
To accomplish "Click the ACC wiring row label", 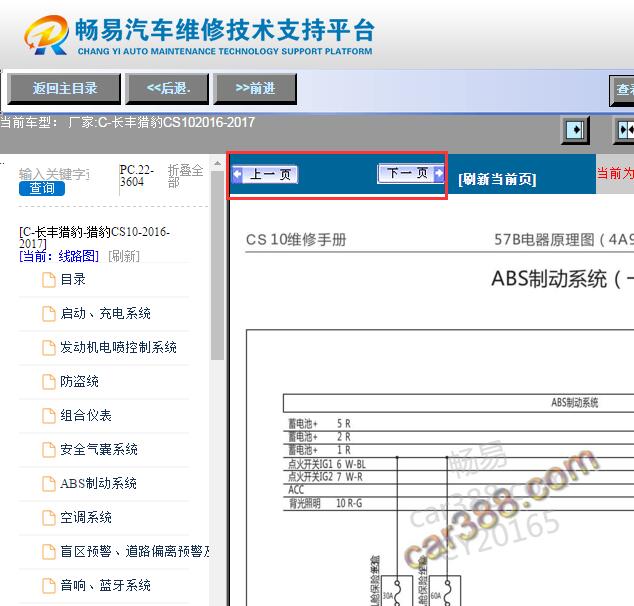I will tap(296, 490).
